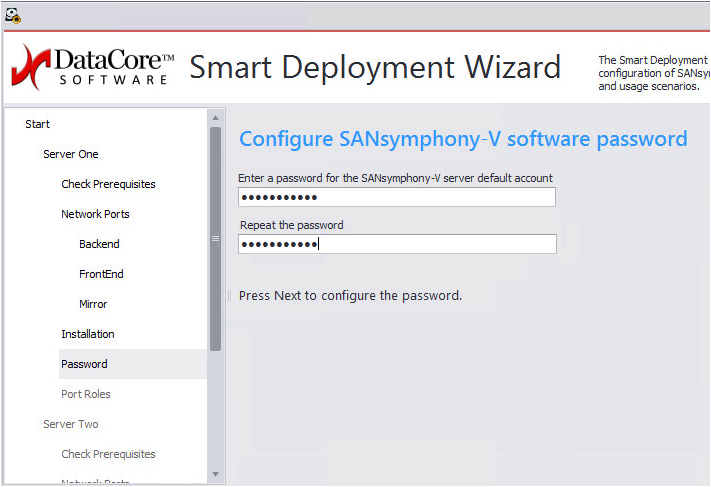Click the Smart Deployment Wizard title

375,67
